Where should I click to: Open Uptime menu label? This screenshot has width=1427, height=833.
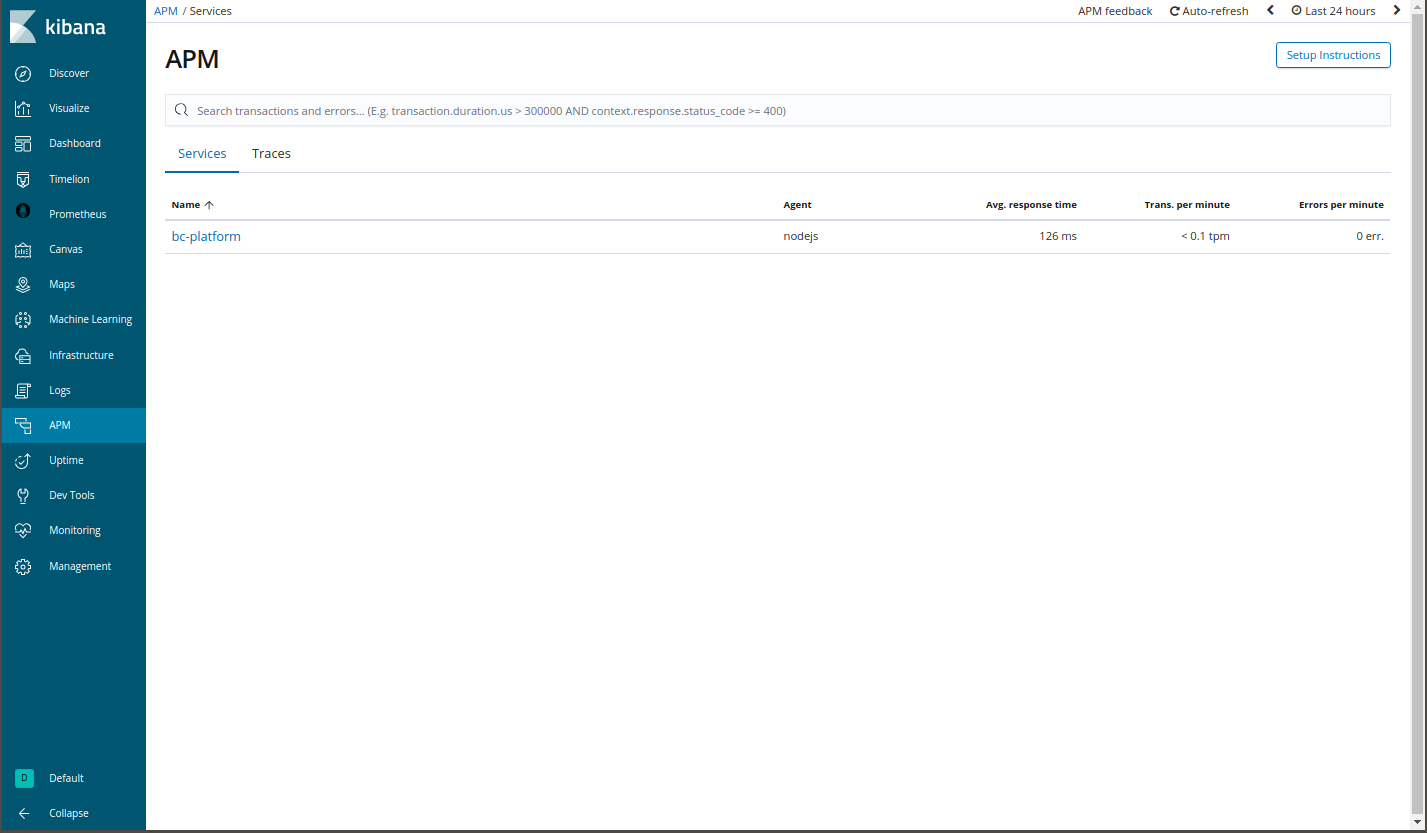coord(66,460)
